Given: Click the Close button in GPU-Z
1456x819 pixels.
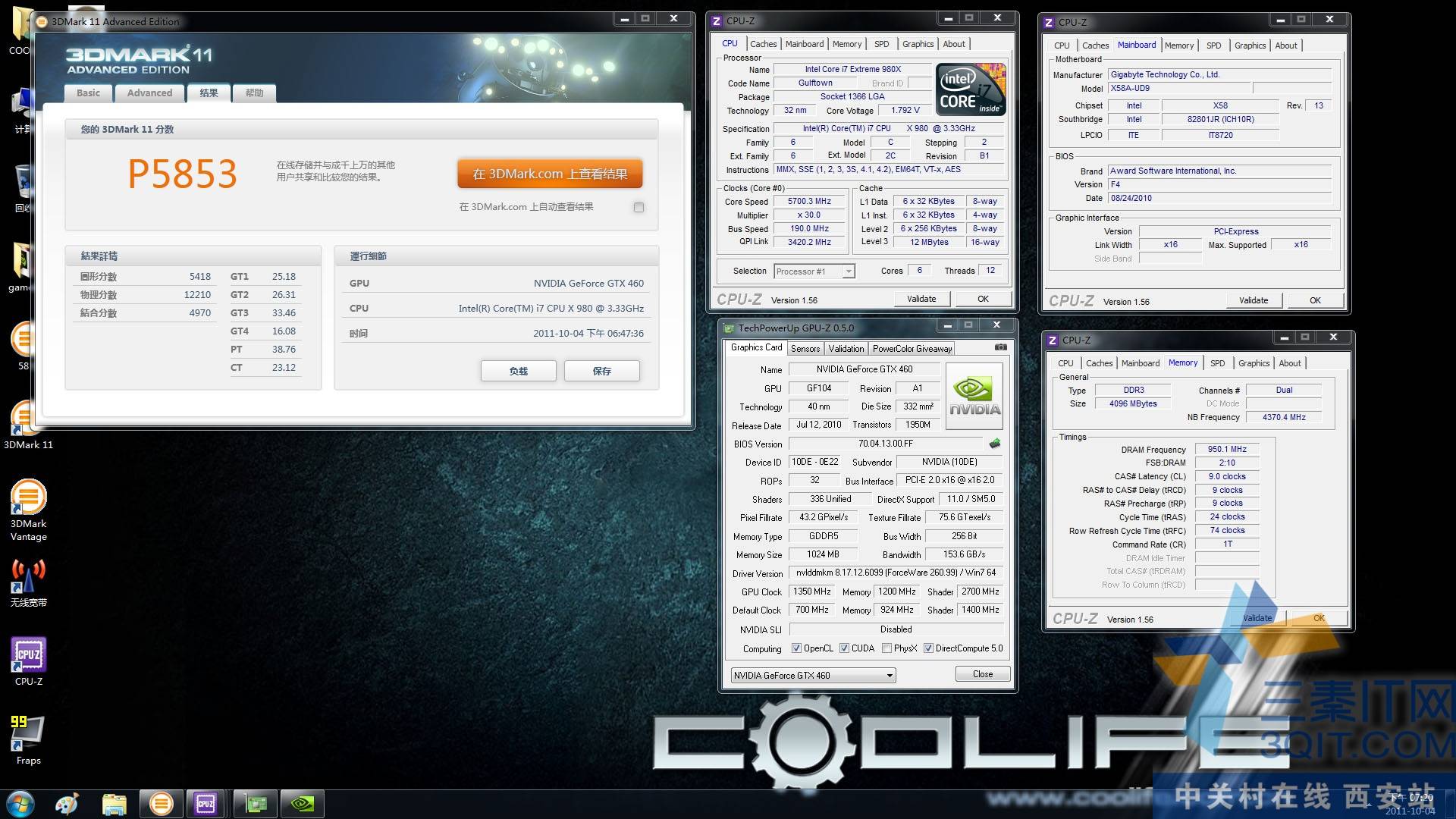Looking at the screenshot, I should tap(983, 674).
